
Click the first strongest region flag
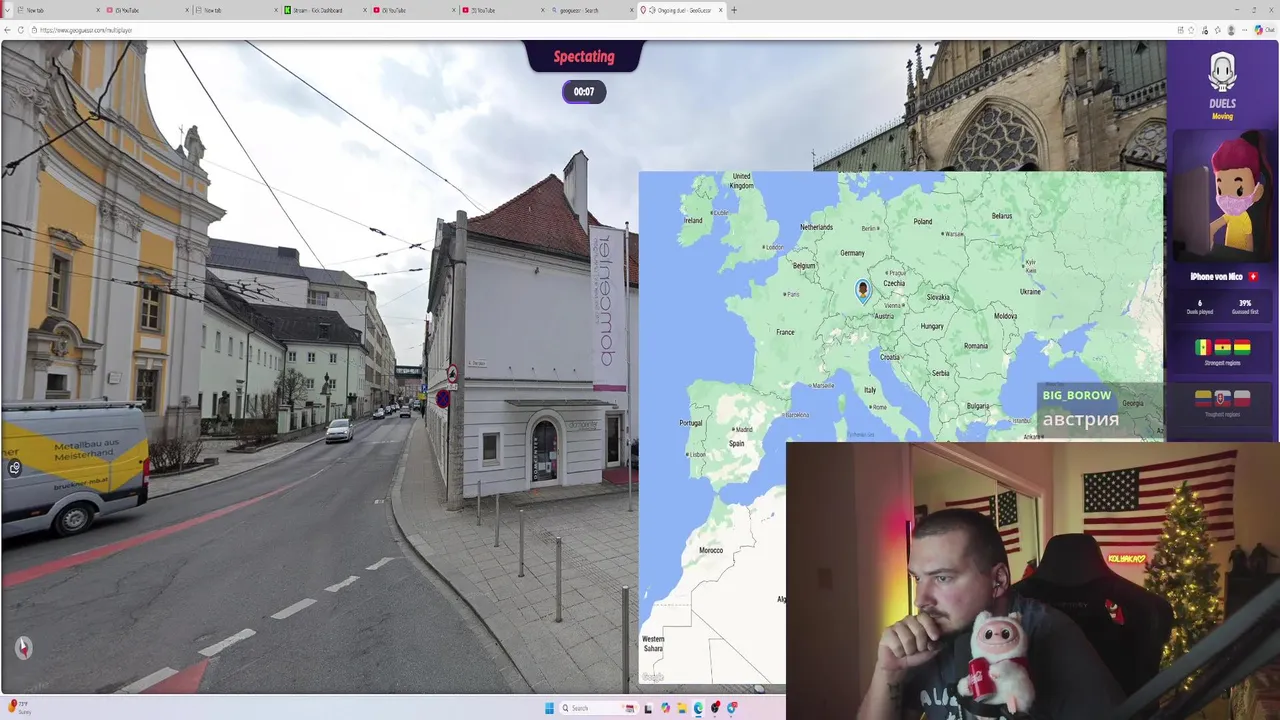[1204, 348]
